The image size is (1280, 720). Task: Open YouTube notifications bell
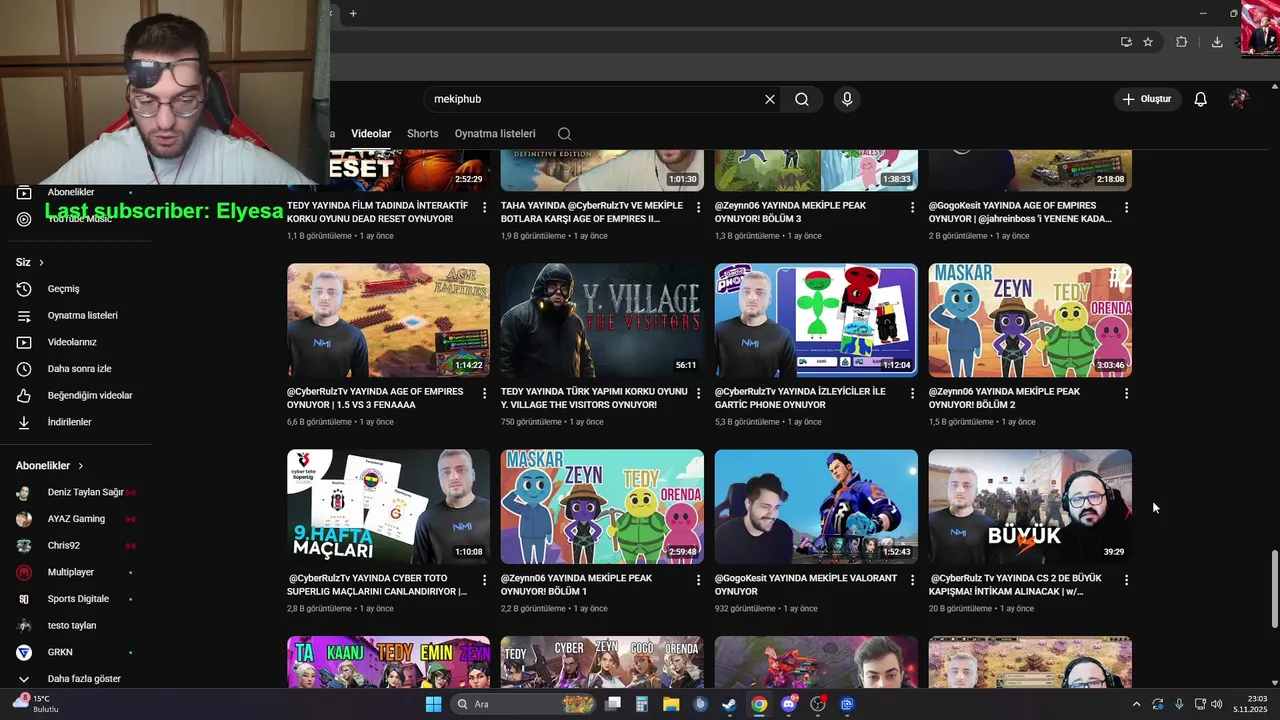tap(1201, 99)
